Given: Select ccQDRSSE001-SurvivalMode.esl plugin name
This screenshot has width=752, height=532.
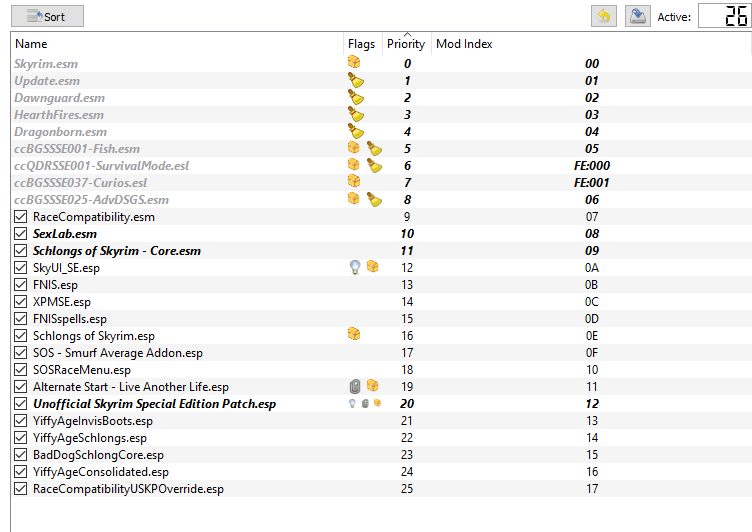Looking at the screenshot, I should pos(101,166).
